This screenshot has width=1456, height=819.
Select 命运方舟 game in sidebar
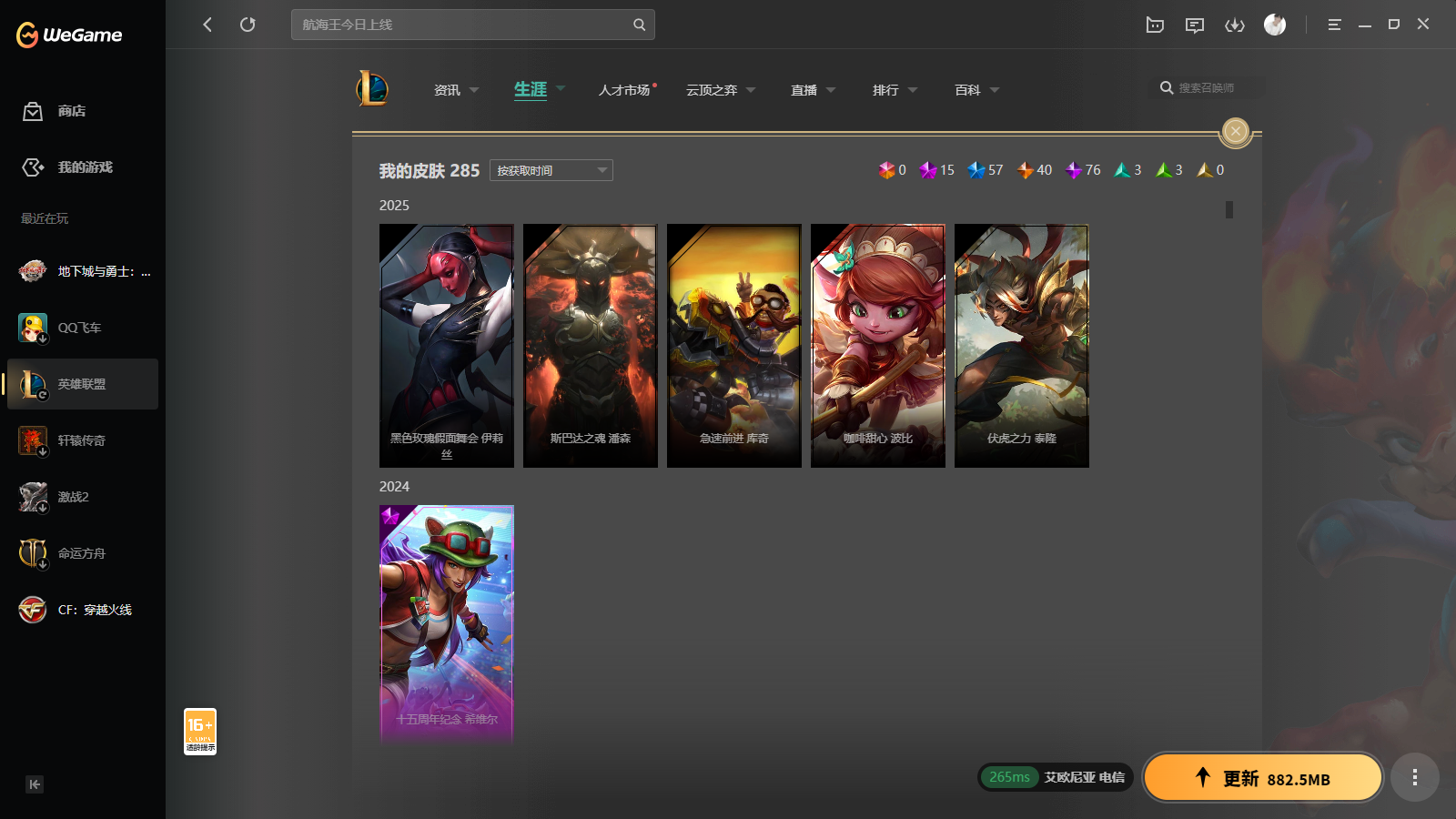coord(82,553)
